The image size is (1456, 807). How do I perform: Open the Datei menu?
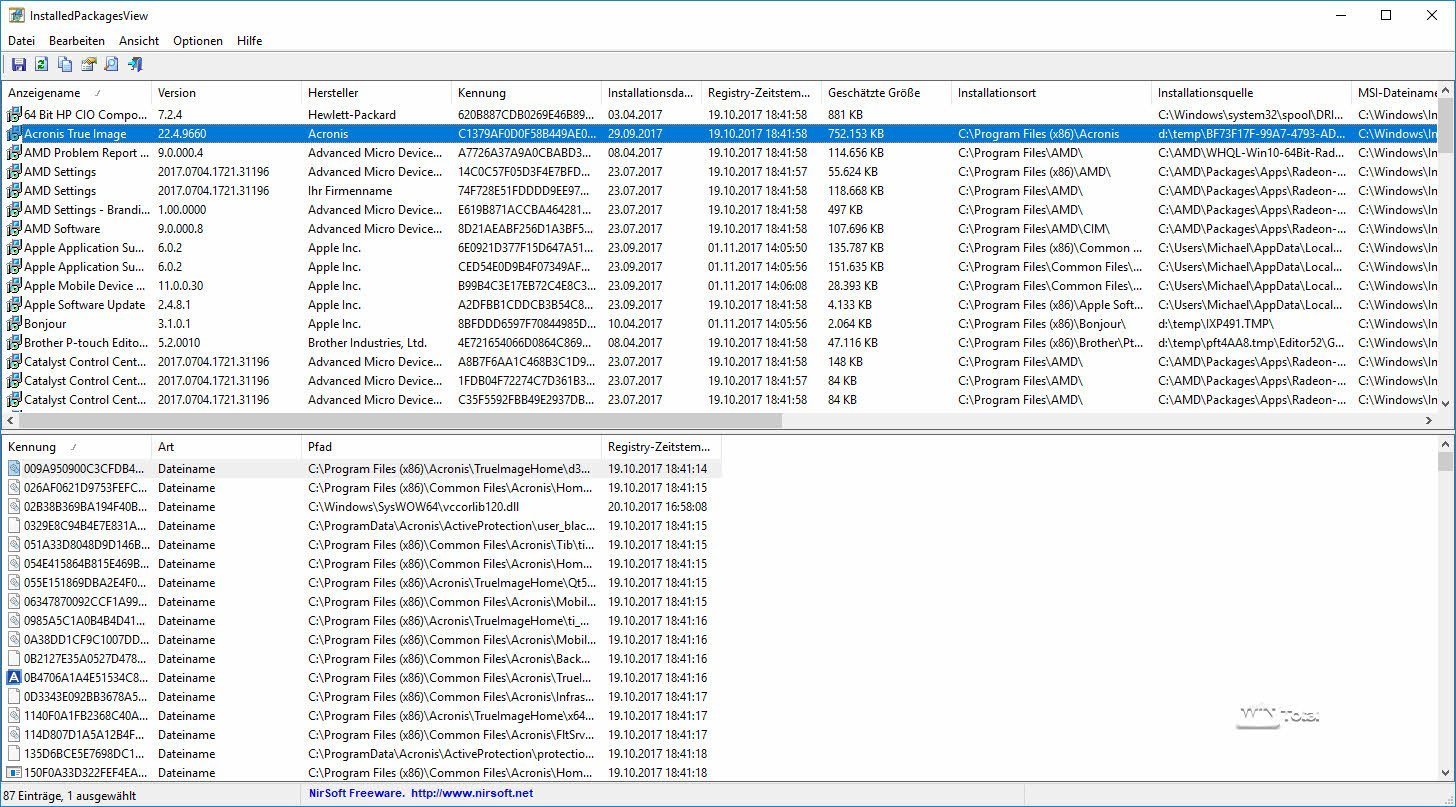(21, 41)
